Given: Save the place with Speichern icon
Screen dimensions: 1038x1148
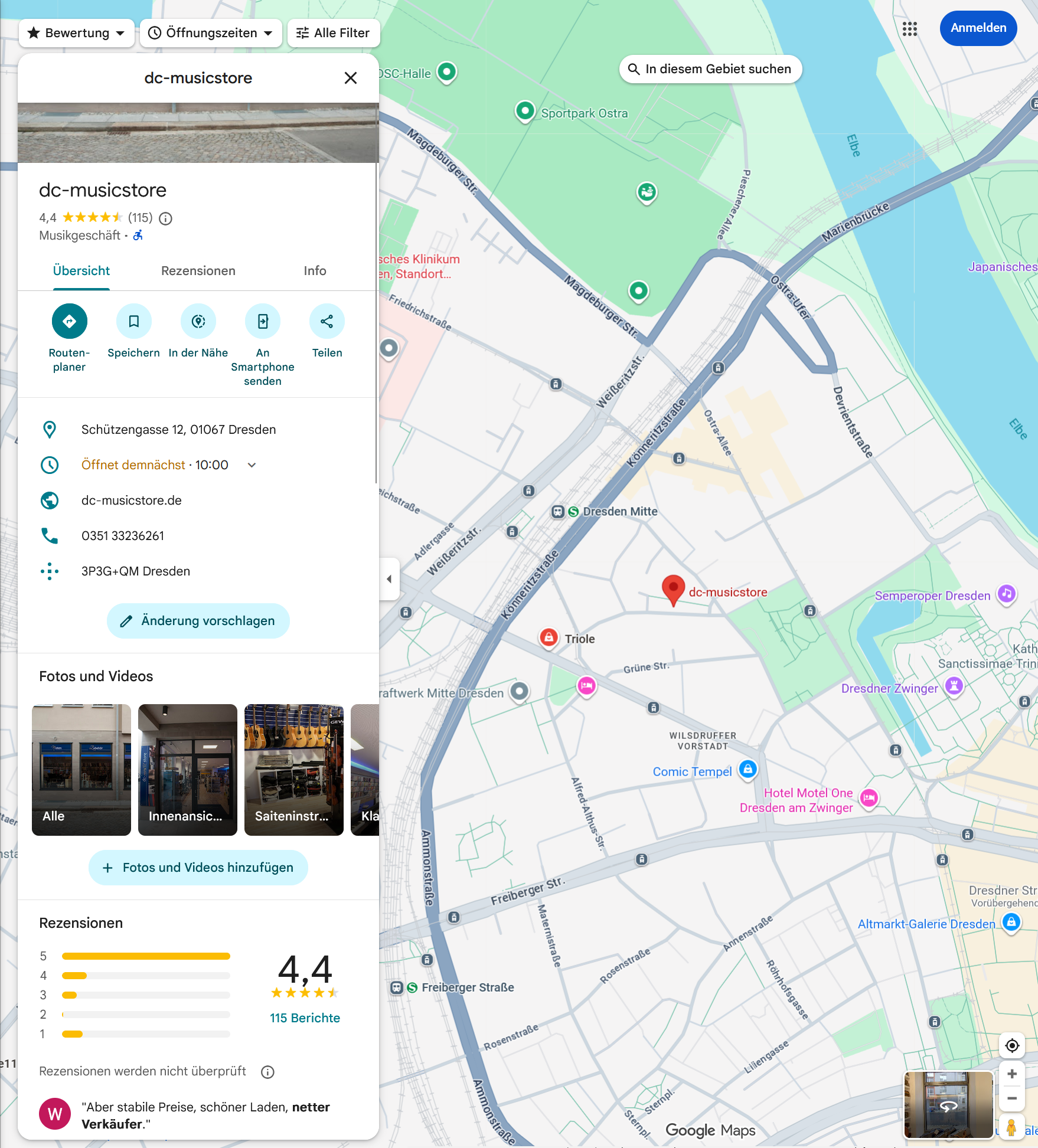Looking at the screenshot, I should coord(133,321).
